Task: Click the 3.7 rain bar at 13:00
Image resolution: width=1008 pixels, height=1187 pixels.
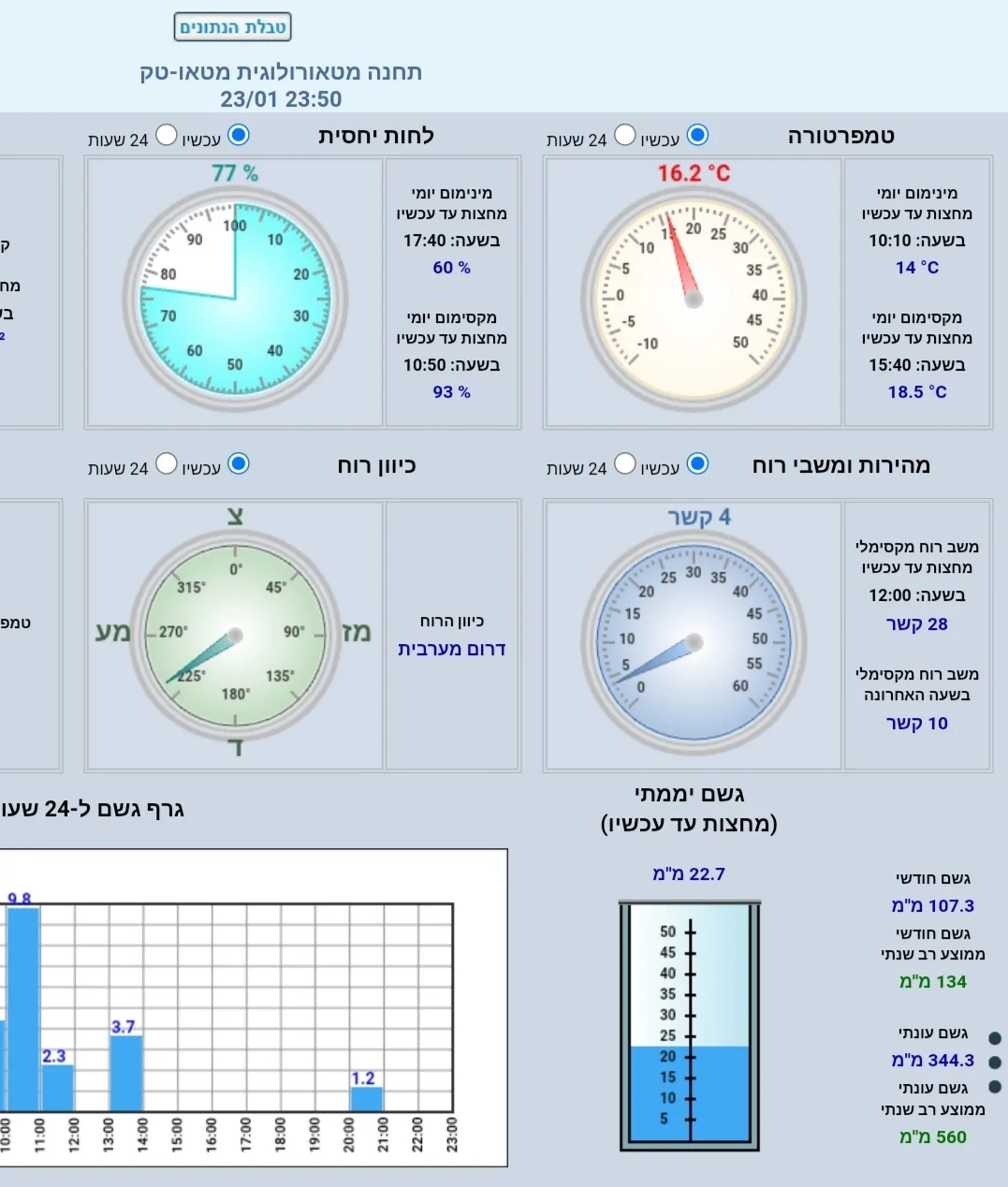Action: (x=126, y=1073)
